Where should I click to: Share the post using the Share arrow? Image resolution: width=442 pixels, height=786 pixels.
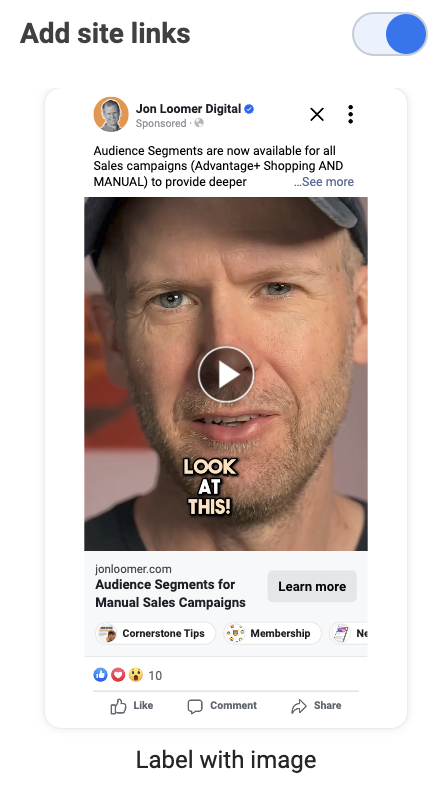[316, 706]
